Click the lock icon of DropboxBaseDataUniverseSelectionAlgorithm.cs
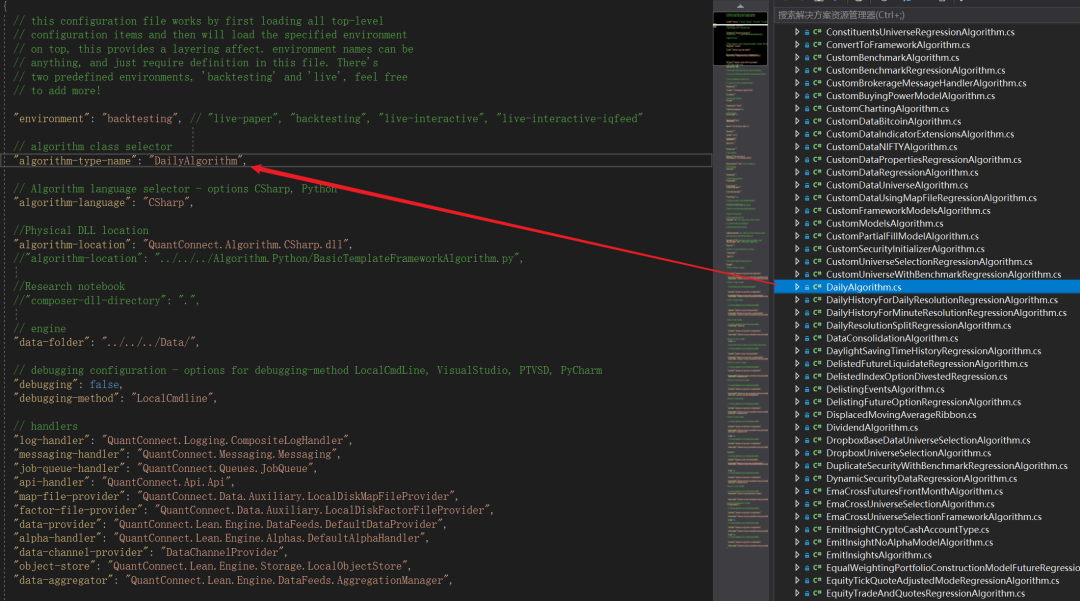This screenshot has height=601, width=1080. [x=807, y=441]
